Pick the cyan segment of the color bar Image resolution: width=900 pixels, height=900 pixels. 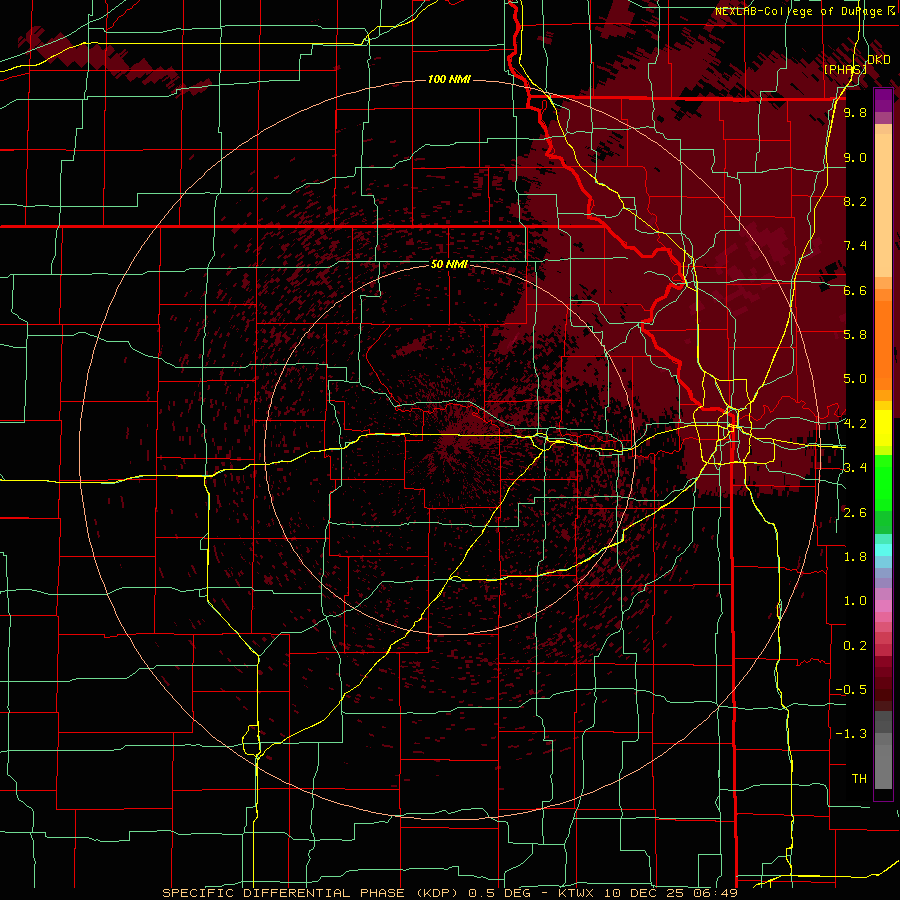(883, 550)
